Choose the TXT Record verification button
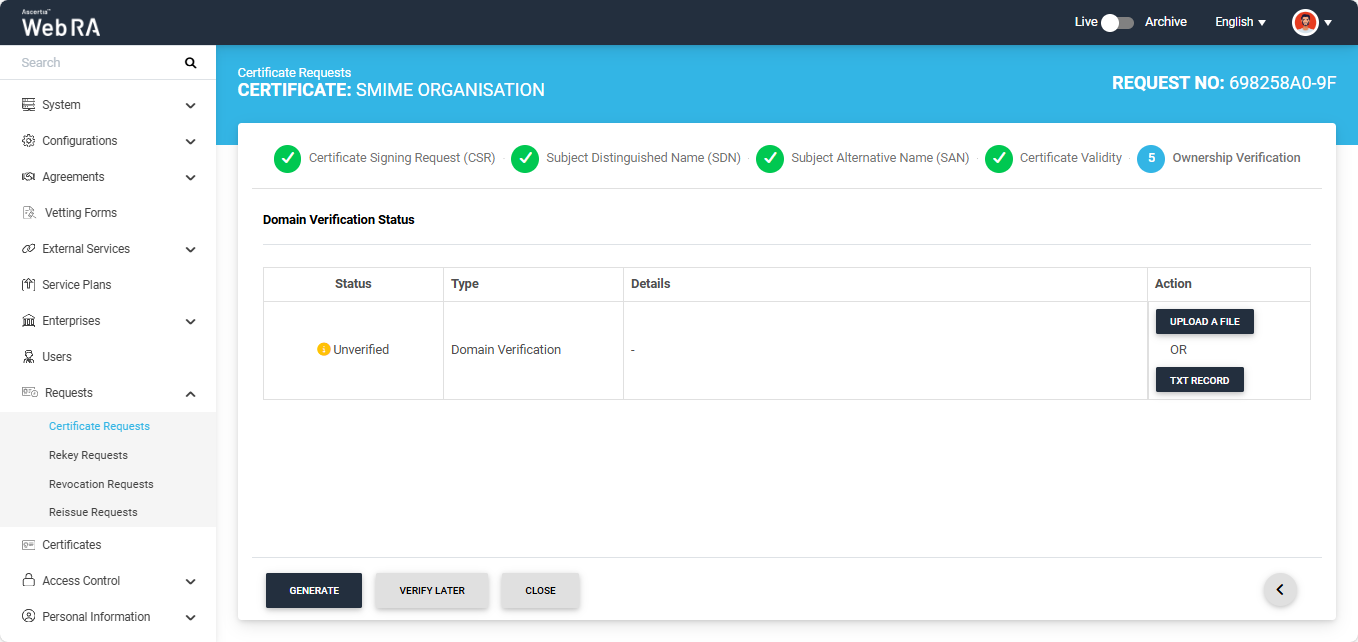Screen dimensions: 1358x642 (1199, 380)
